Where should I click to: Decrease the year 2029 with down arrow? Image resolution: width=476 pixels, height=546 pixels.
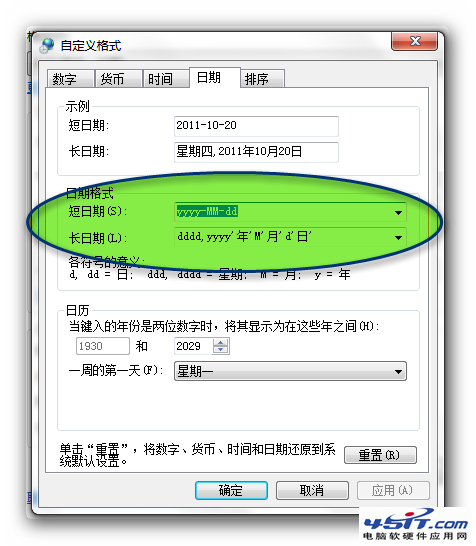pyautogui.click(x=220, y=350)
